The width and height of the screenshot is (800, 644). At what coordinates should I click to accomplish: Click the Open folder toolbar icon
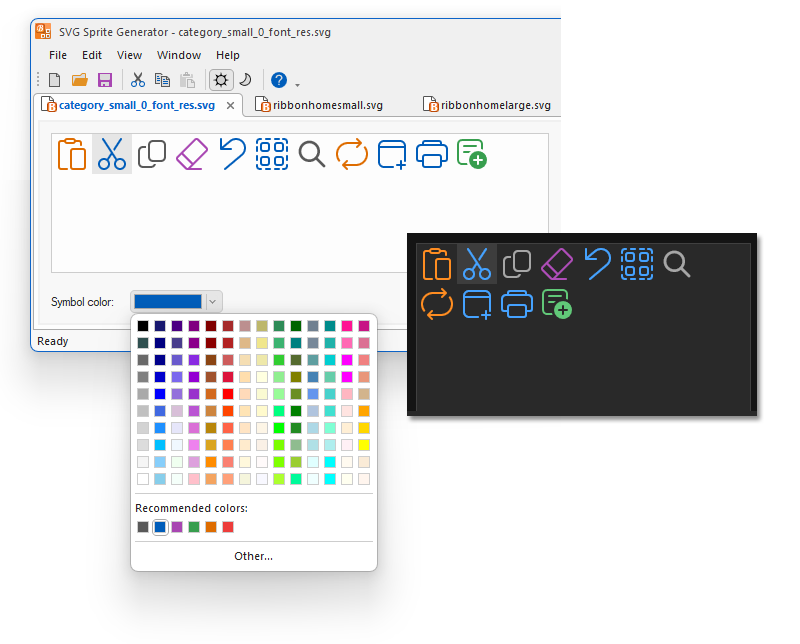[x=80, y=80]
